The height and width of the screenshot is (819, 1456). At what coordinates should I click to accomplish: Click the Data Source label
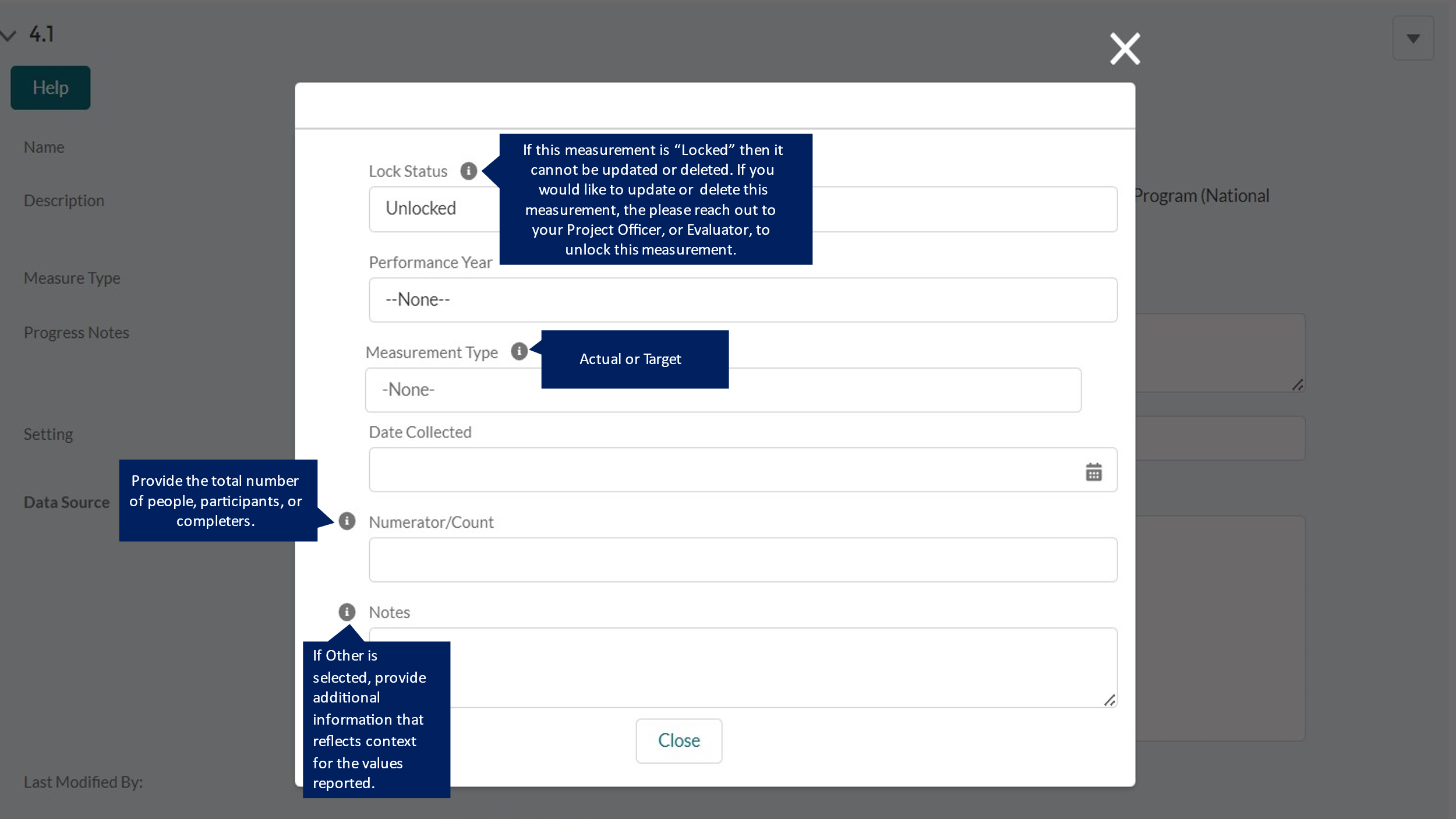(66, 502)
